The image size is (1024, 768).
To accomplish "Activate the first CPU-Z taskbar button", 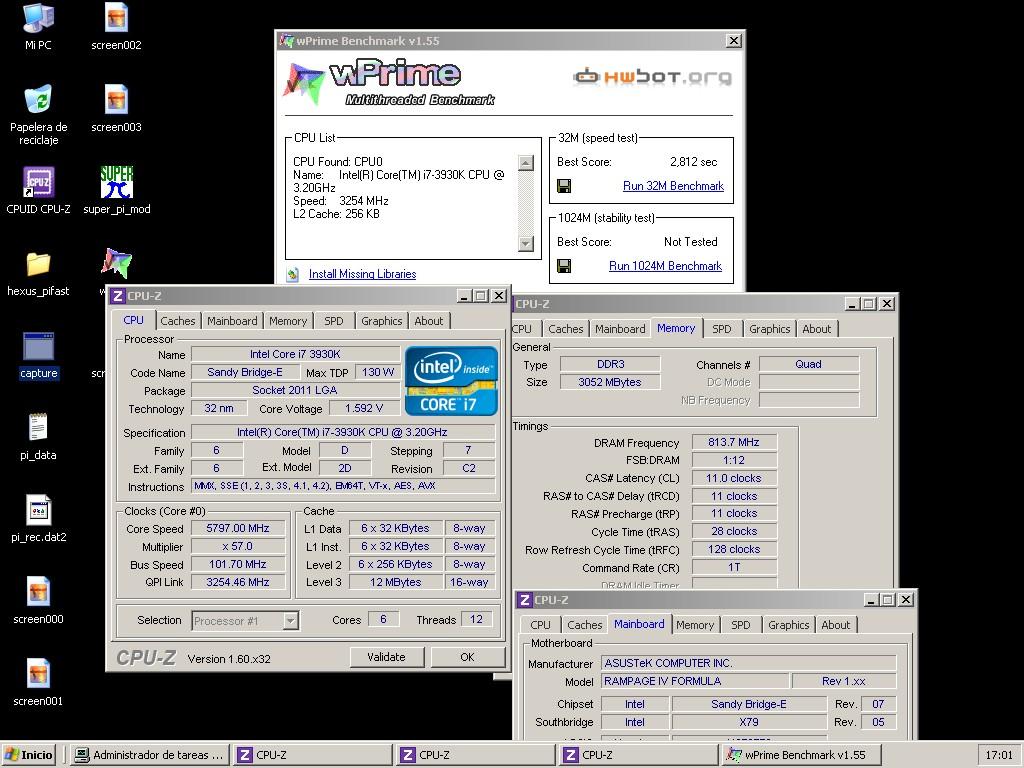I will click(x=313, y=755).
